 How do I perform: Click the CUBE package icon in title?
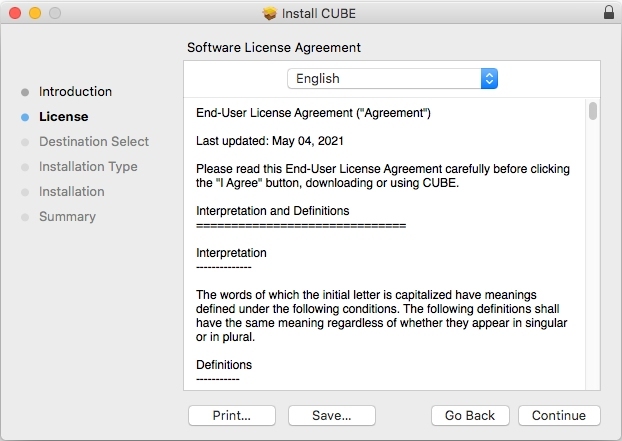pyautogui.click(x=269, y=13)
